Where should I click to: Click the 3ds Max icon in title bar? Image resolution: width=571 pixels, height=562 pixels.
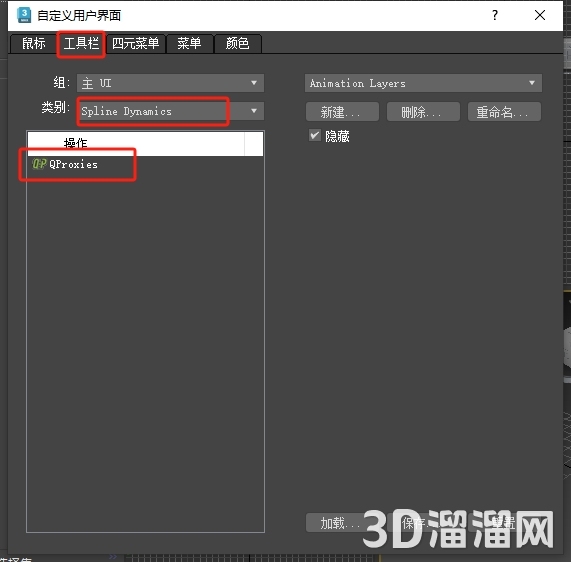(24, 15)
